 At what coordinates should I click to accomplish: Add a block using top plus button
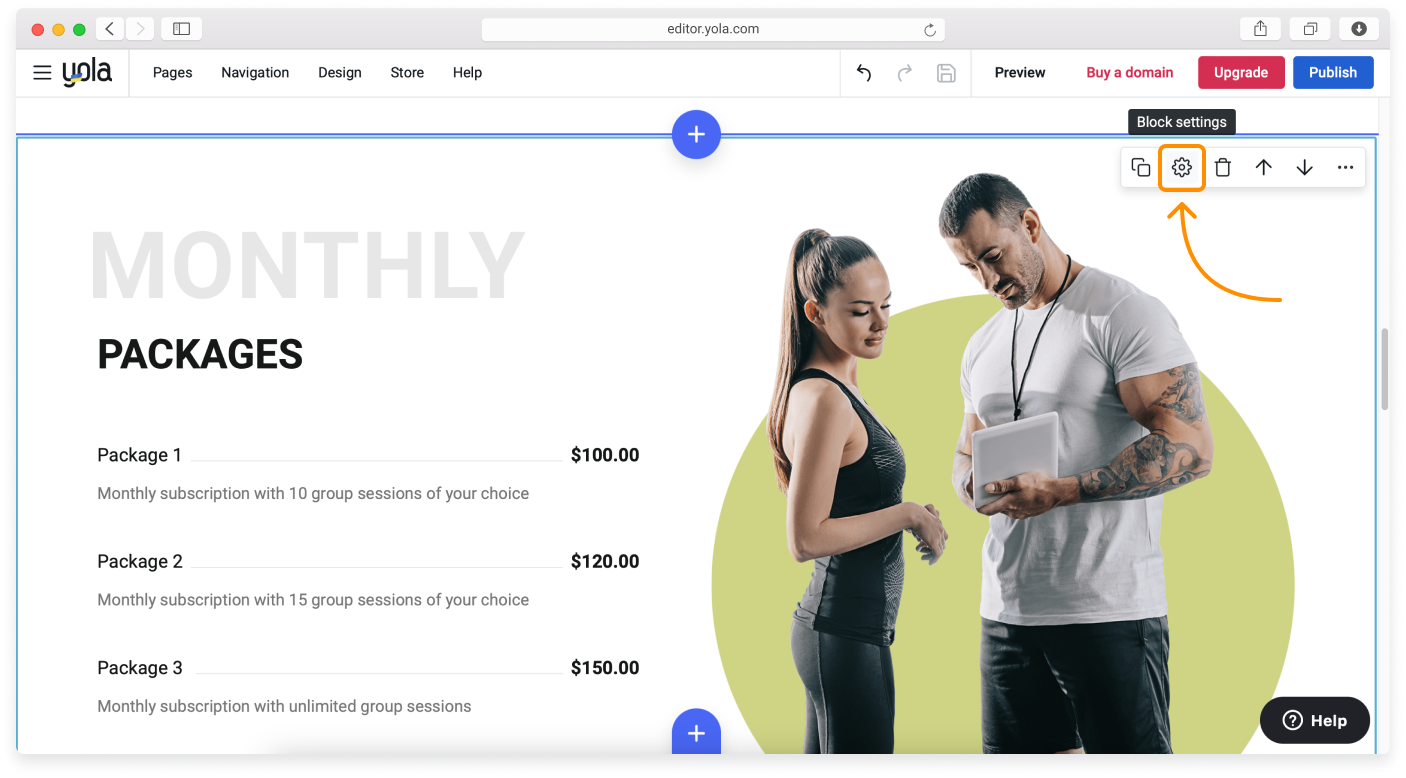pos(696,134)
